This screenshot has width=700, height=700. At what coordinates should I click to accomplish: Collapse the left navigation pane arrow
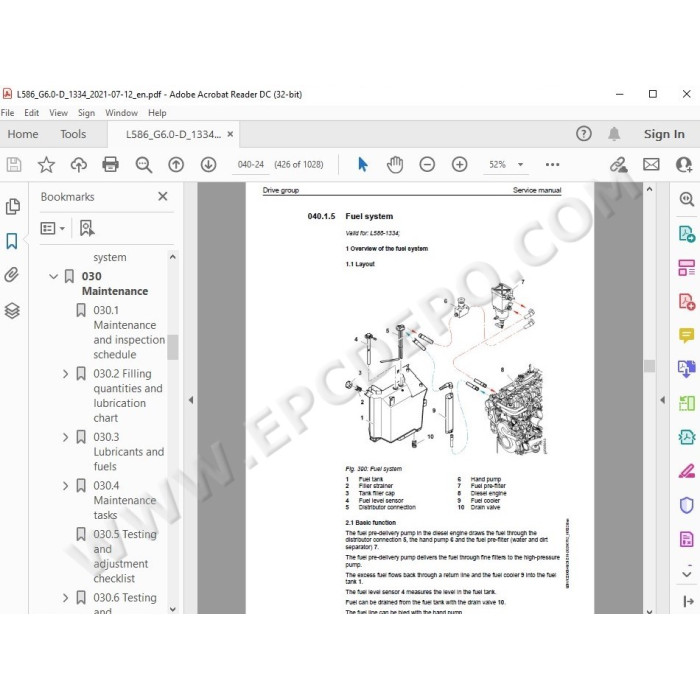[x=191, y=400]
